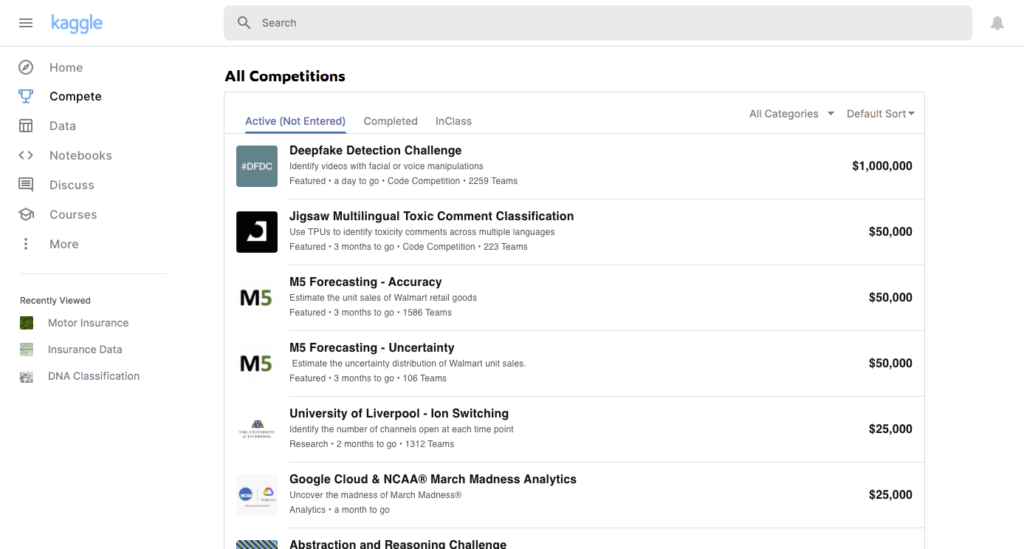Select the Active (Not Entered) tab
1024x549 pixels.
[x=295, y=121]
